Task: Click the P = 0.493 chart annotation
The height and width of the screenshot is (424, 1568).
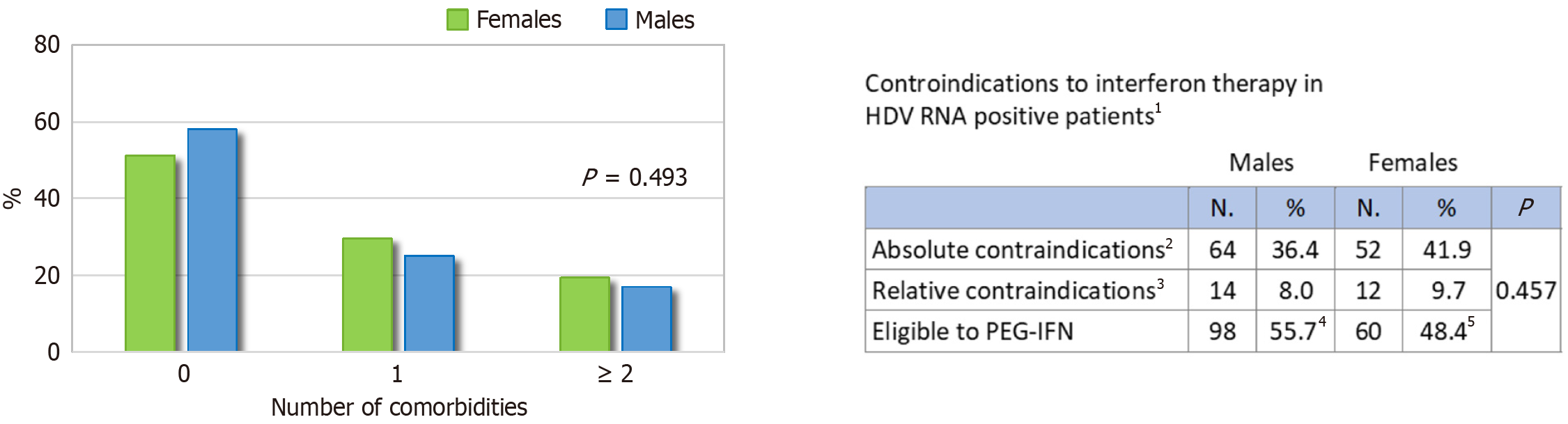Action: [x=635, y=178]
